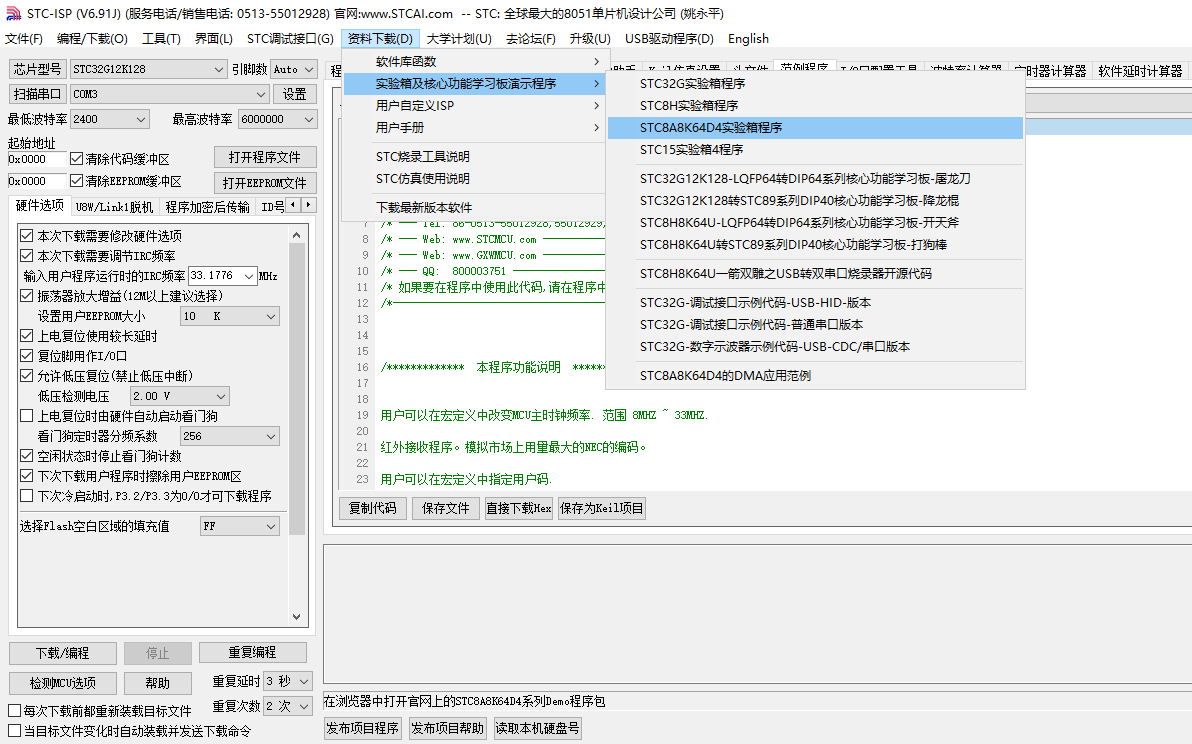Enable 上电复位时由硬件自动启动看门狗
Screen dimensions: 1192x744
click(27, 416)
